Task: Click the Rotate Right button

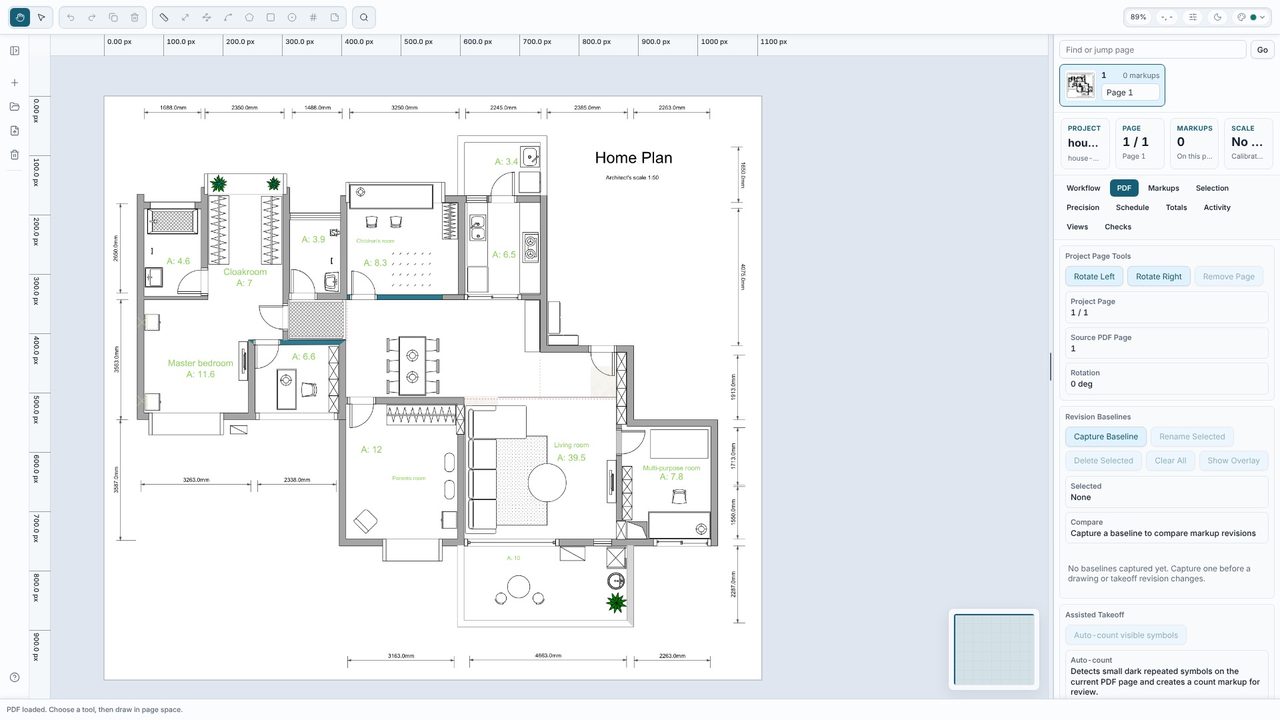Action: 1159,276
